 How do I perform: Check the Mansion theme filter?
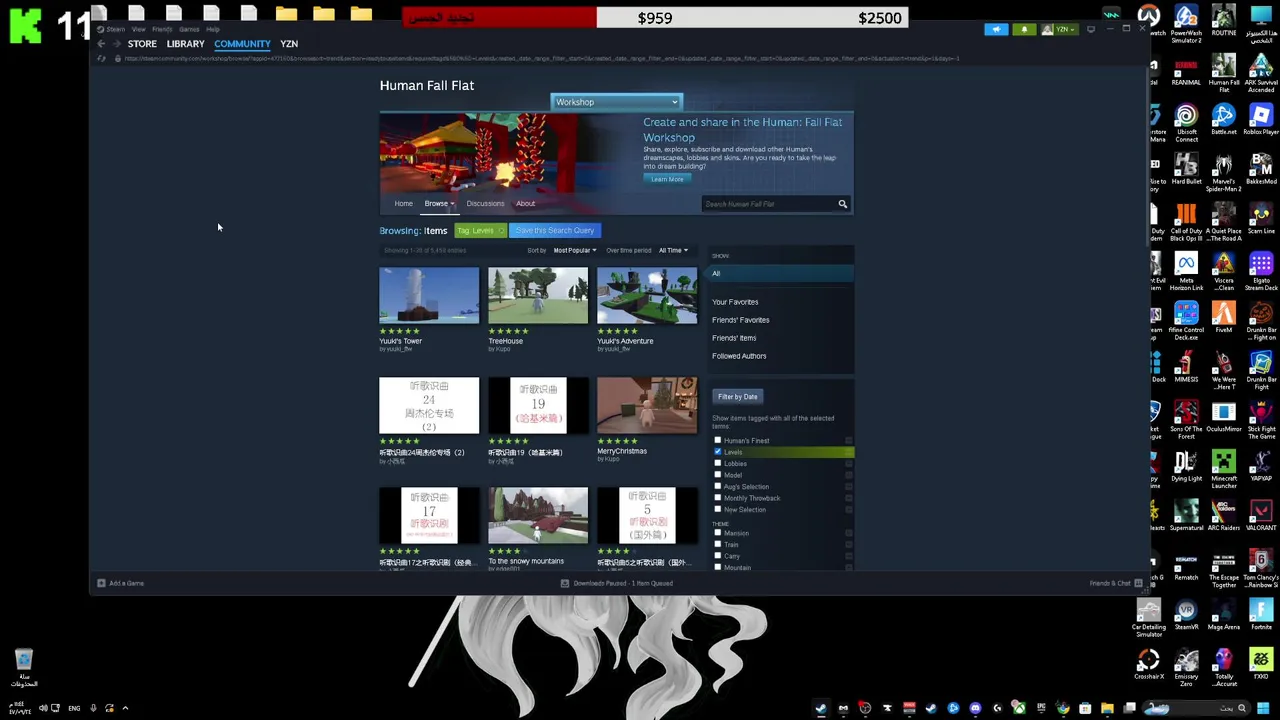tap(717, 533)
